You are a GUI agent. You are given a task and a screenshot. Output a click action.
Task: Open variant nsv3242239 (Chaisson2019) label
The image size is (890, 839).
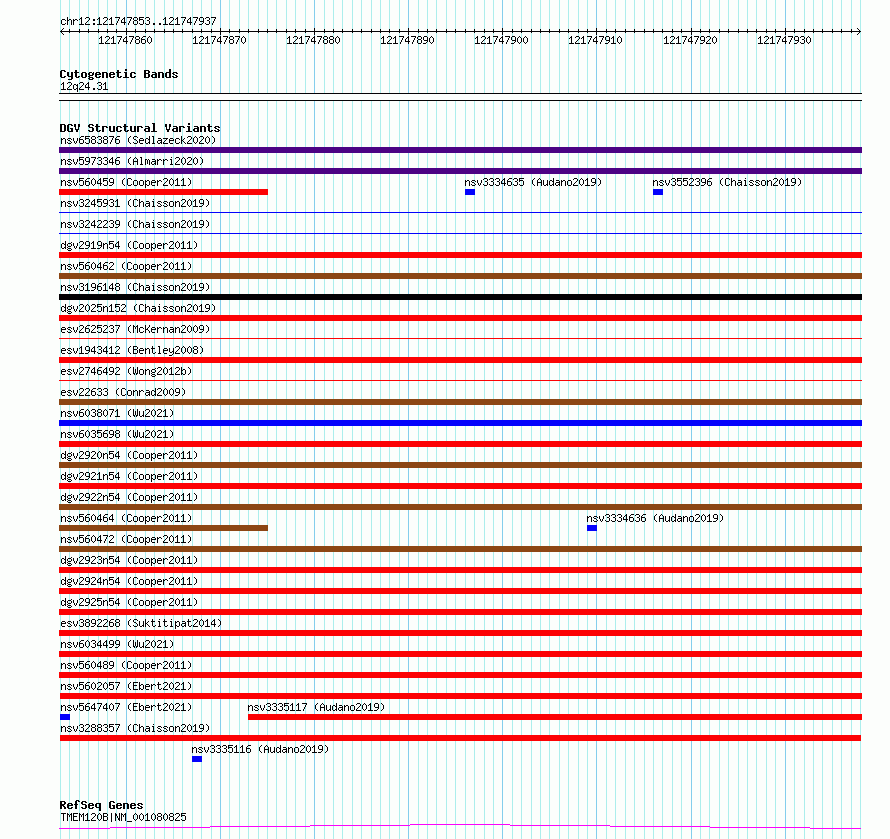point(135,224)
